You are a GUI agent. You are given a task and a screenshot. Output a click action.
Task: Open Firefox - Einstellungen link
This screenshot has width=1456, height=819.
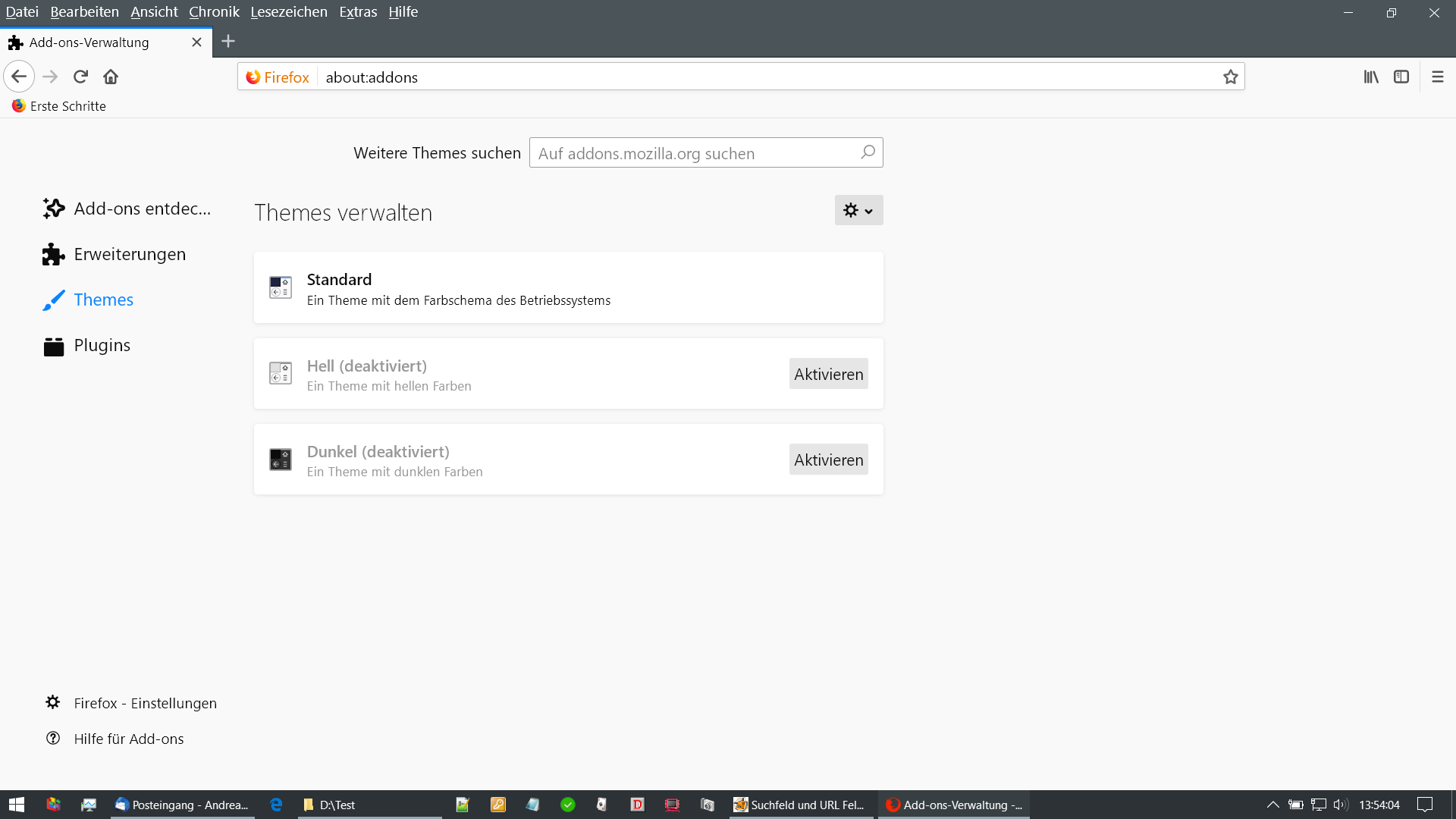(145, 703)
